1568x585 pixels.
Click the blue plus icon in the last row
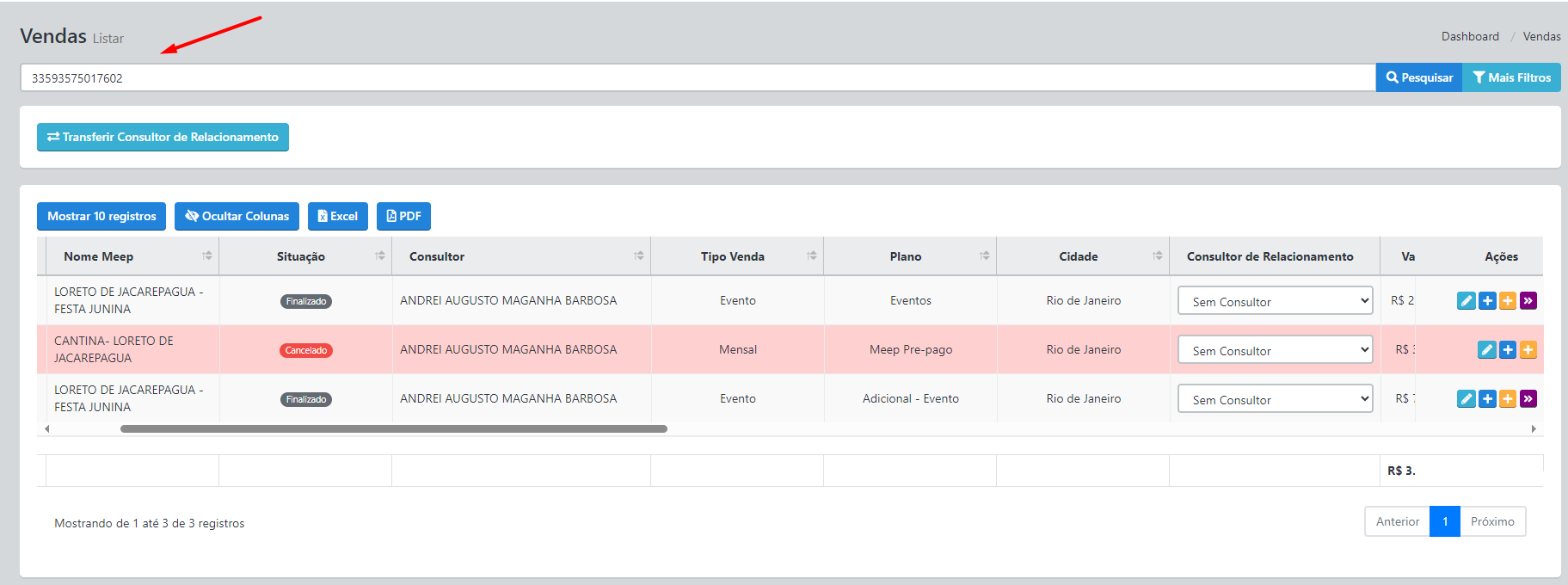tap(1486, 399)
